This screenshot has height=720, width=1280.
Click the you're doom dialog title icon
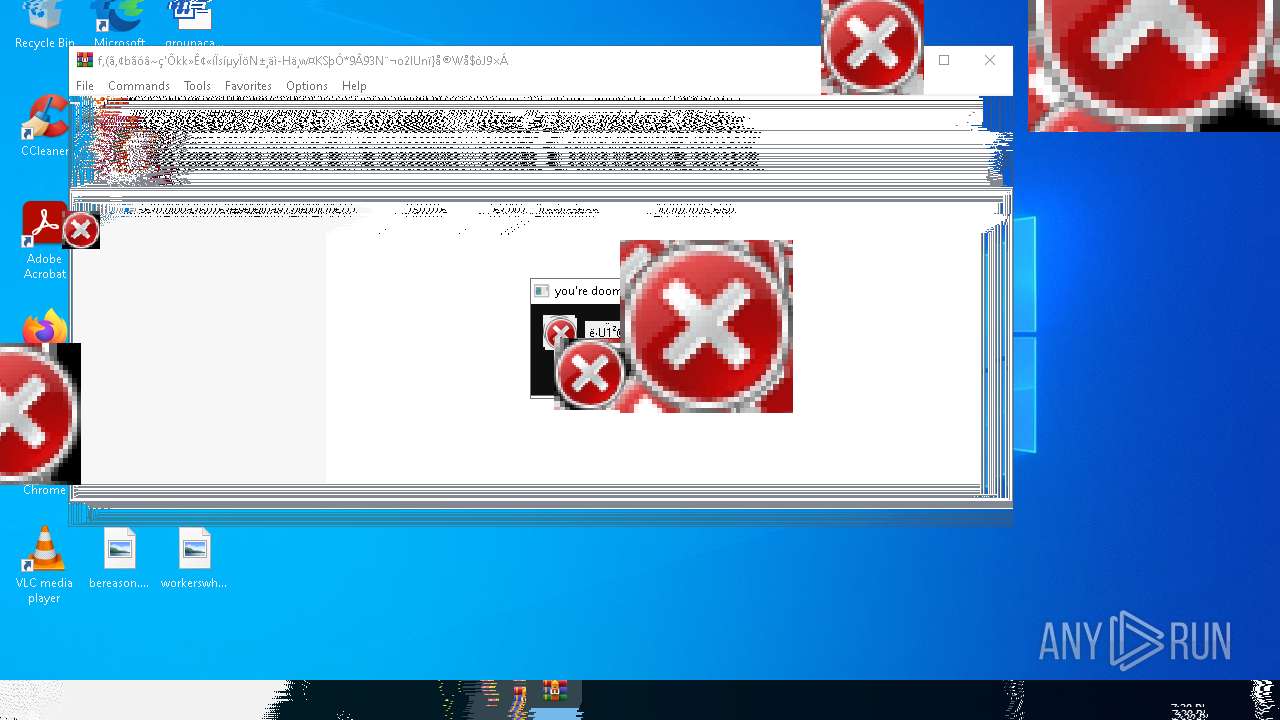tap(541, 291)
